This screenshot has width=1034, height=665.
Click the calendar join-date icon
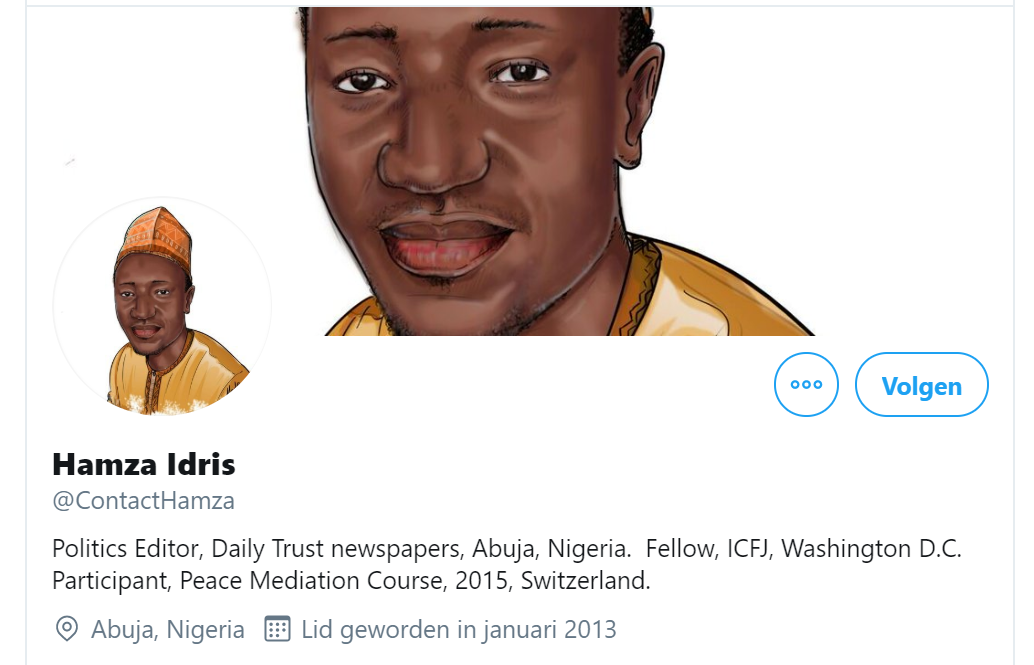277,629
